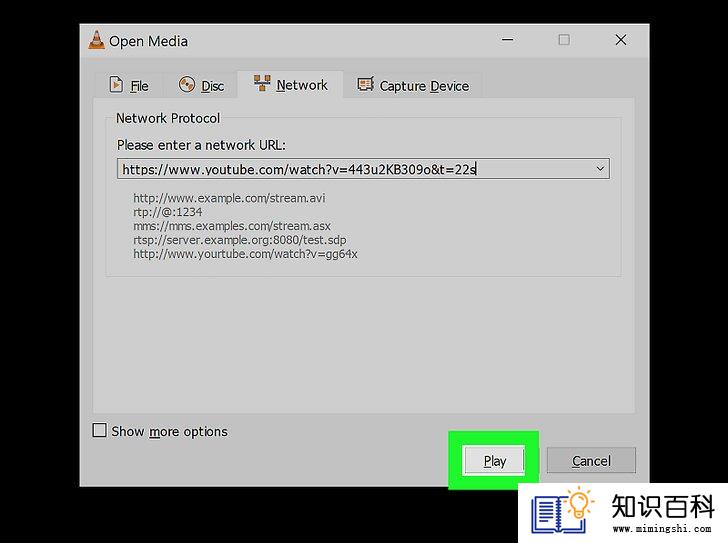Minimize the Open Media window
Screen dimensions: 728x543
pos(507,40)
